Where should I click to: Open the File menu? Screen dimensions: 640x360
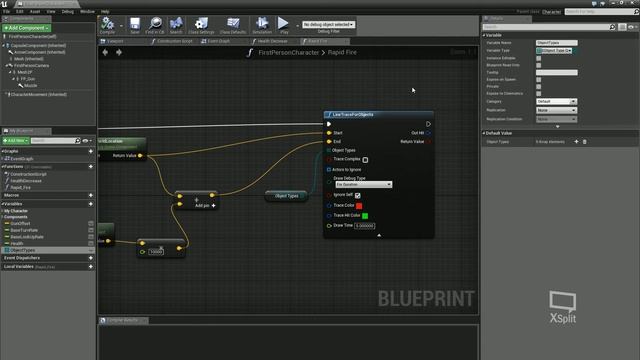7,11
